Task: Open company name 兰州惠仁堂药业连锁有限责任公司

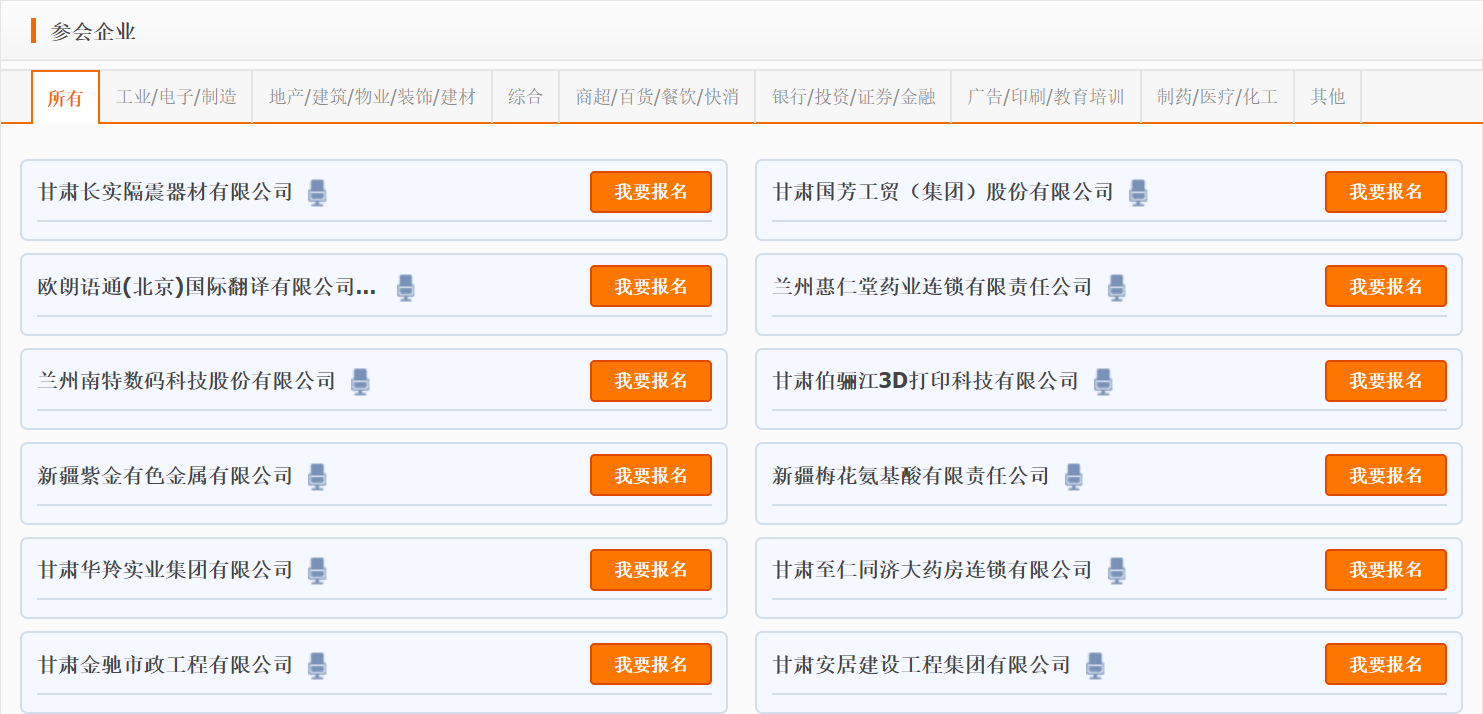Action: (932, 287)
